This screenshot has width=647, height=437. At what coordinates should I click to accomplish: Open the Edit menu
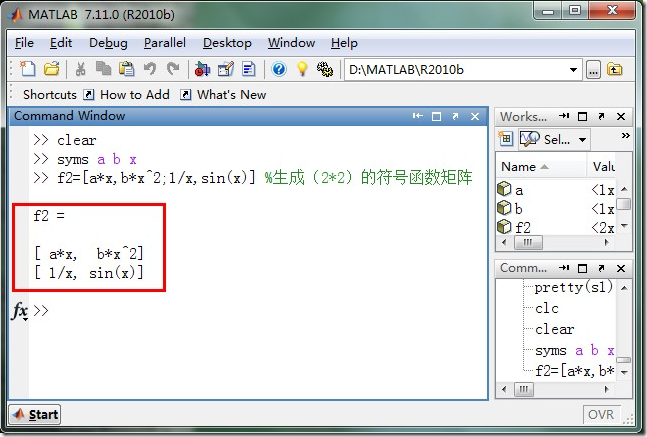(x=61, y=43)
